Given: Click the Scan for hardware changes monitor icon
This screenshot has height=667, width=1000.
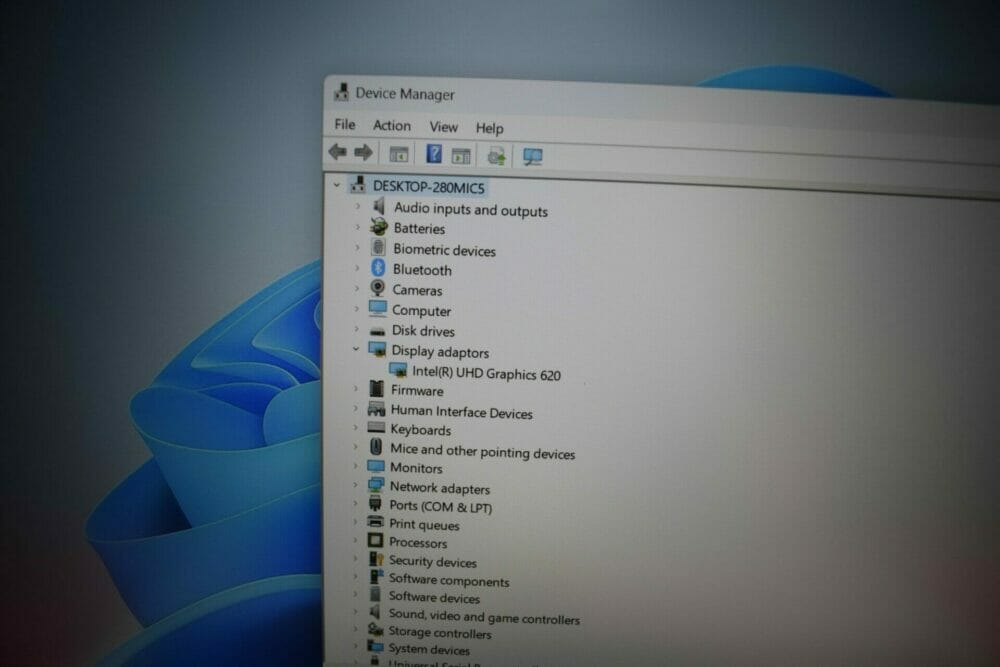Looking at the screenshot, I should [532, 157].
